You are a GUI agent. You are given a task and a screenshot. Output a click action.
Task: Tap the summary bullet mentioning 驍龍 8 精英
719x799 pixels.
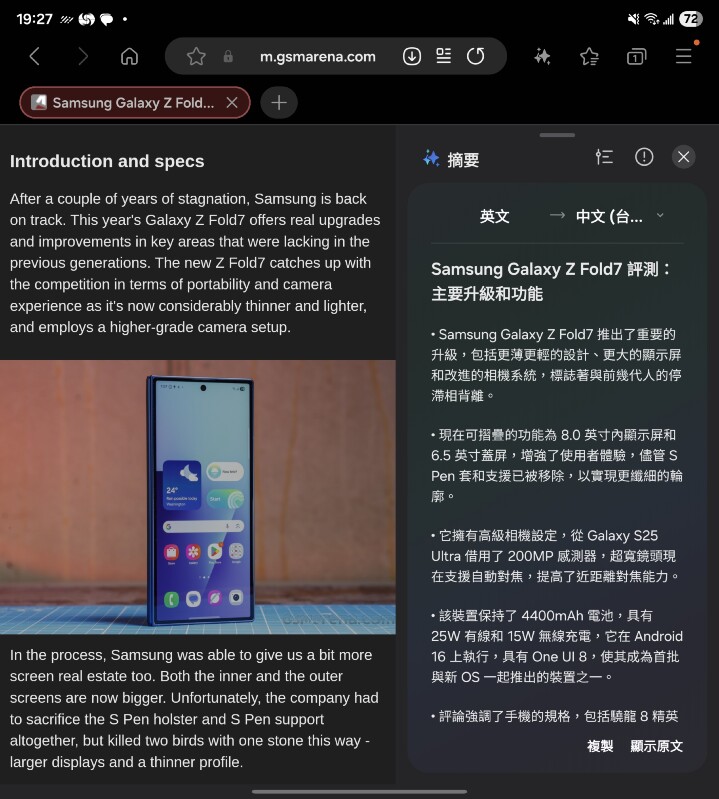coord(555,716)
